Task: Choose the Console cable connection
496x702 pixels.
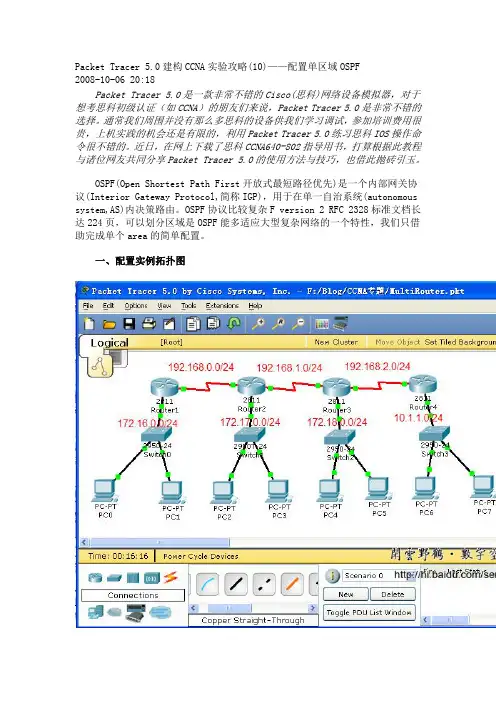Action: point(207,584)
